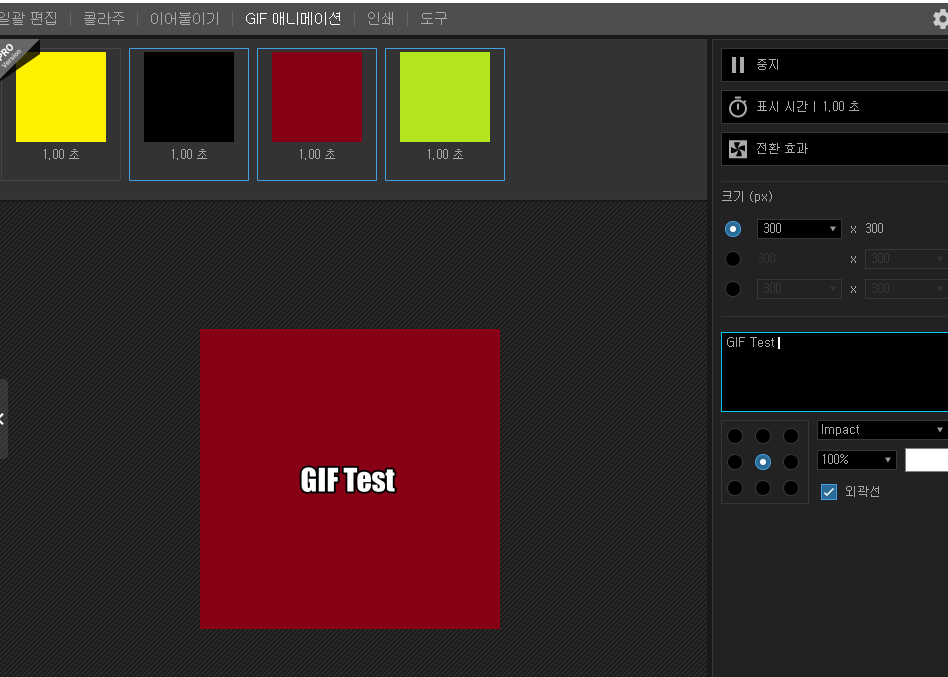Screen dimensions: 948x677
Task: Click the pause icon next to 중지
Action: click(x=738, y=65)
